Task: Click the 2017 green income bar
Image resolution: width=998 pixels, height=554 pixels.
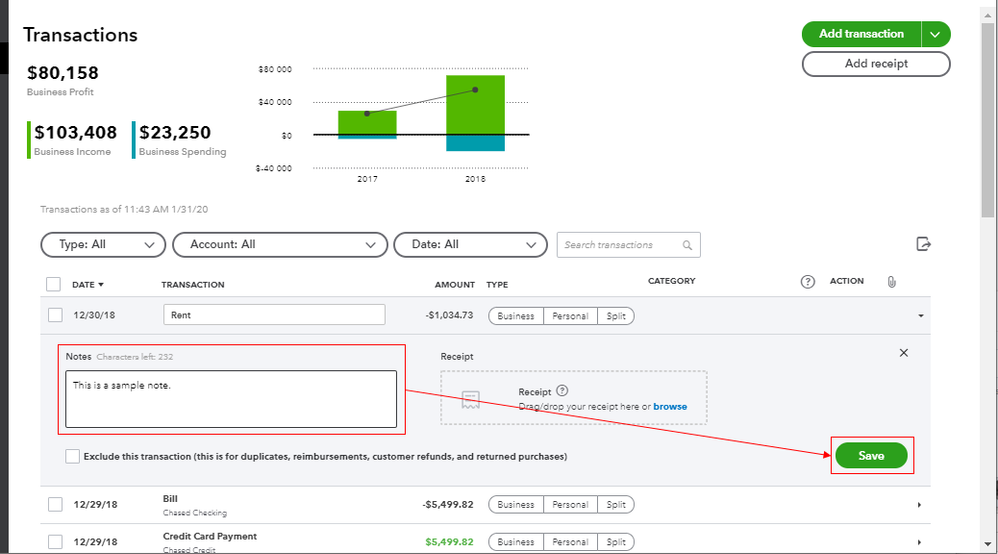Action: [367, 123]
